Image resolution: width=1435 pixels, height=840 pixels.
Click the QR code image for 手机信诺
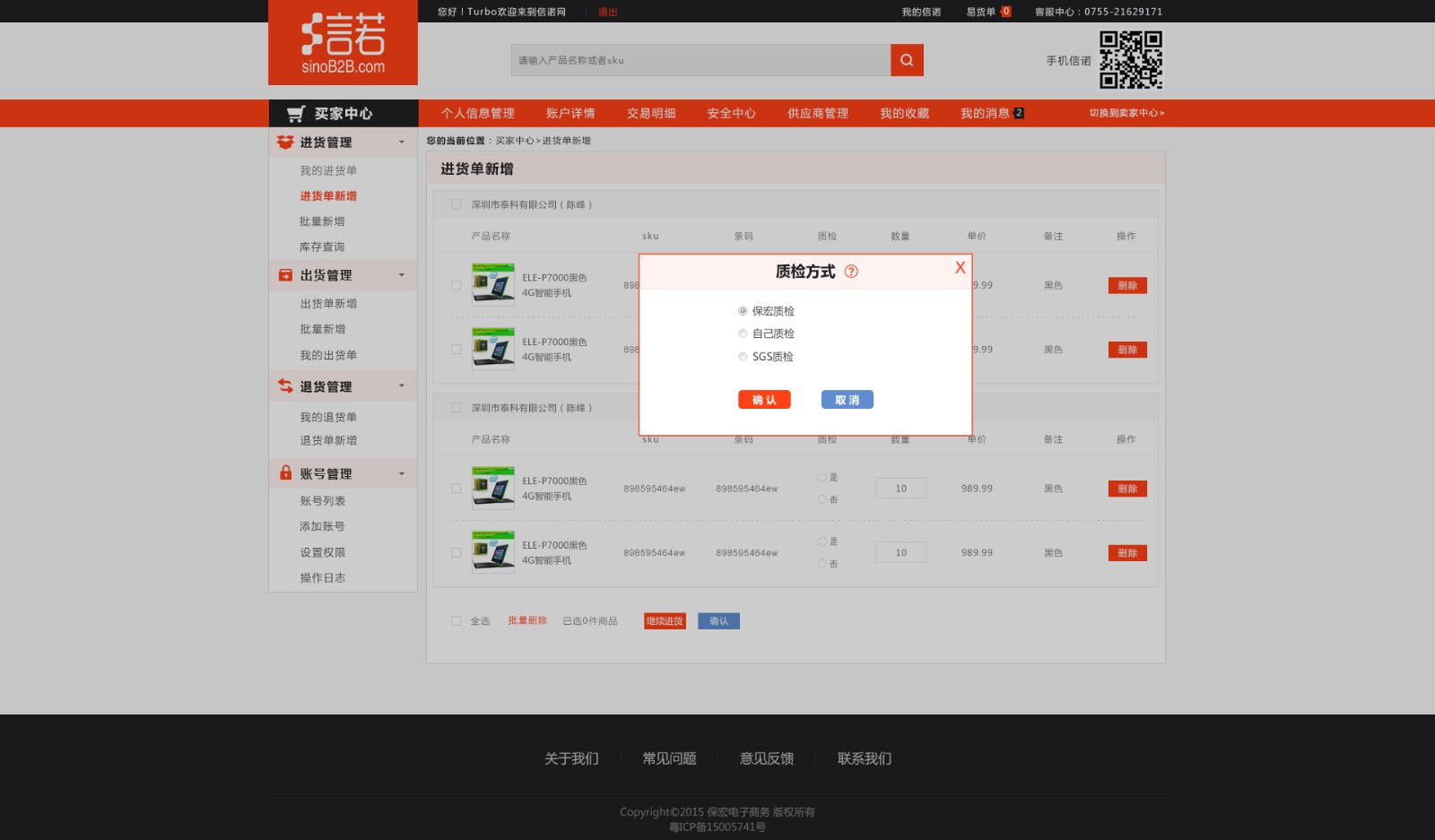(1130, 60)
